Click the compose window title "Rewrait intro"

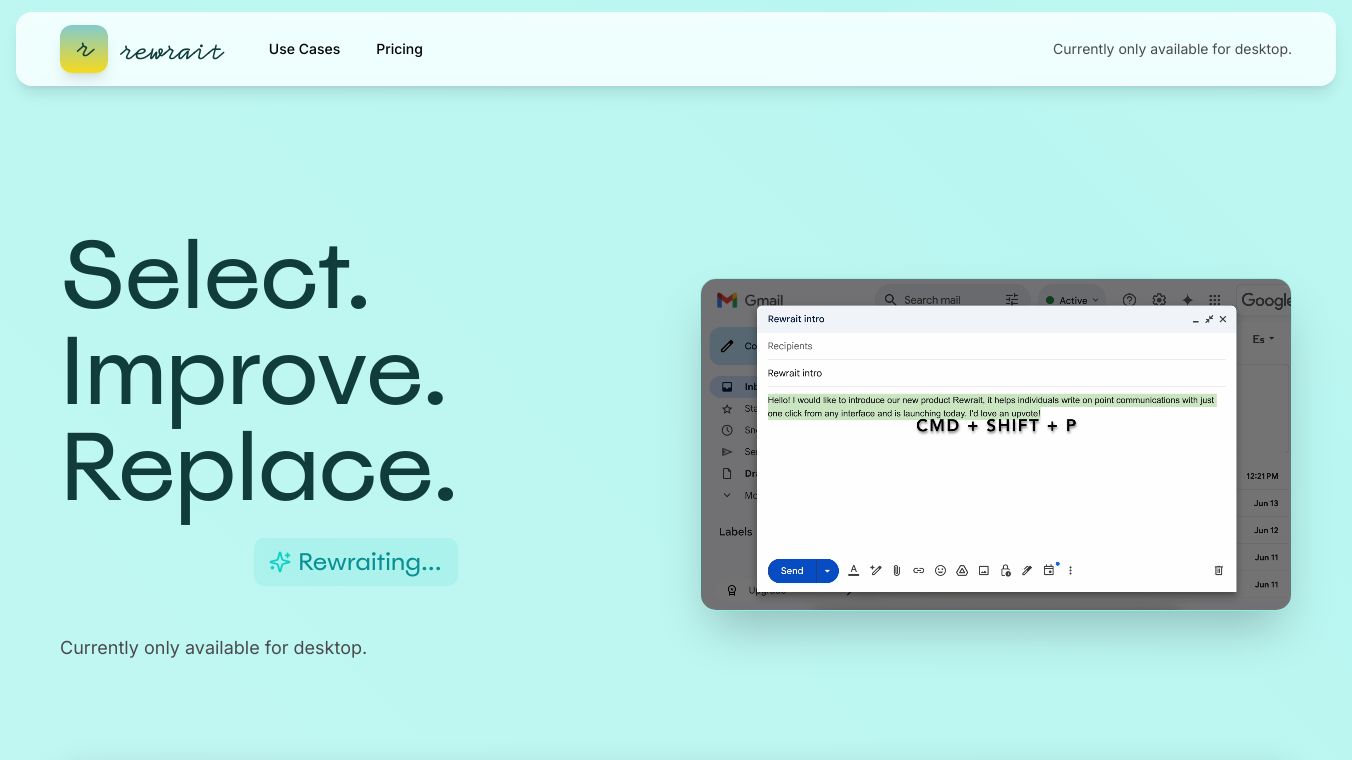pyautogui.click(x=796, y=319)
